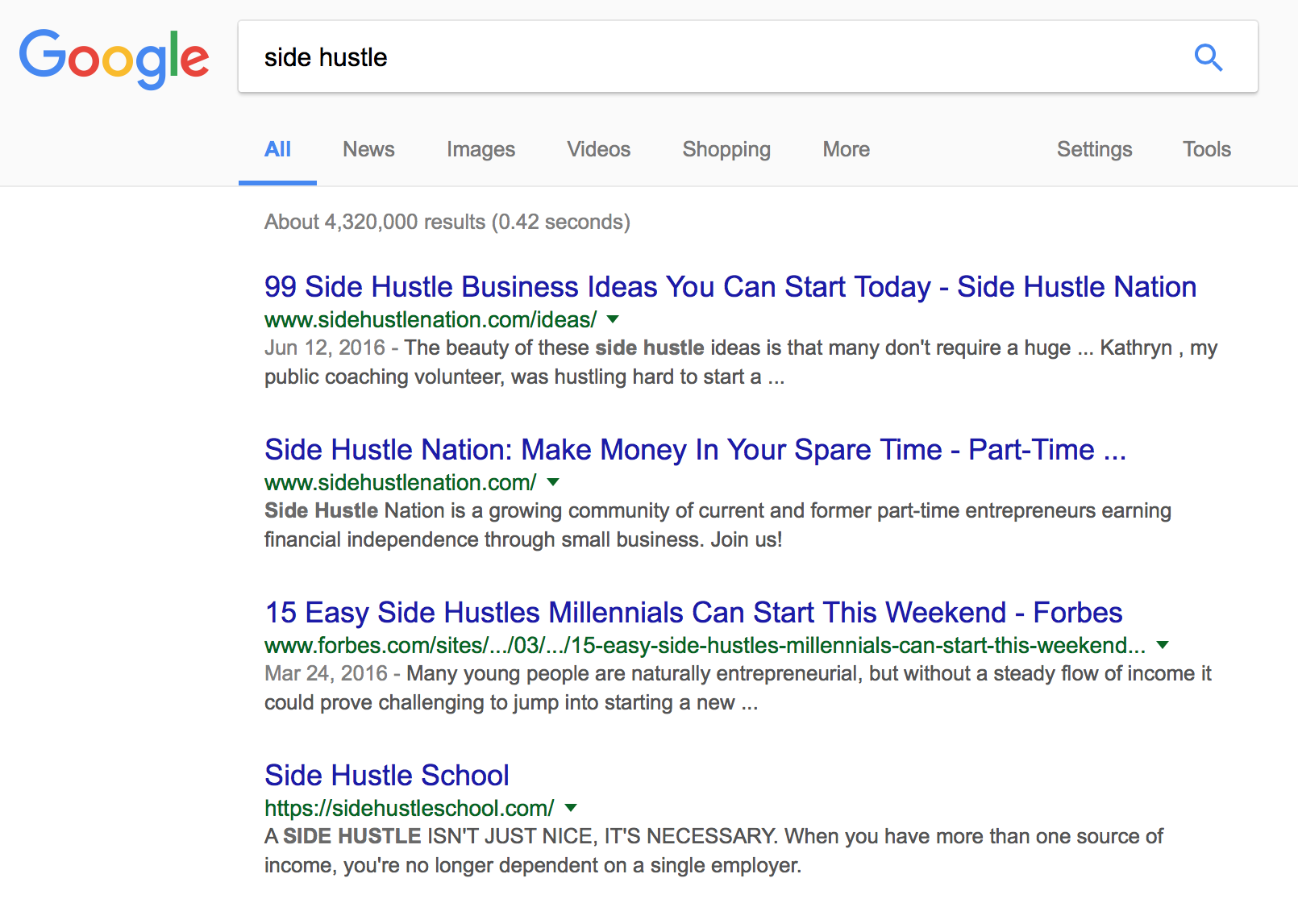Click the blue magnifying glass search icon
Image resolution: width=1298 pixels, height=924 pixels.
pyautogui.click(x=1208, y=57)
